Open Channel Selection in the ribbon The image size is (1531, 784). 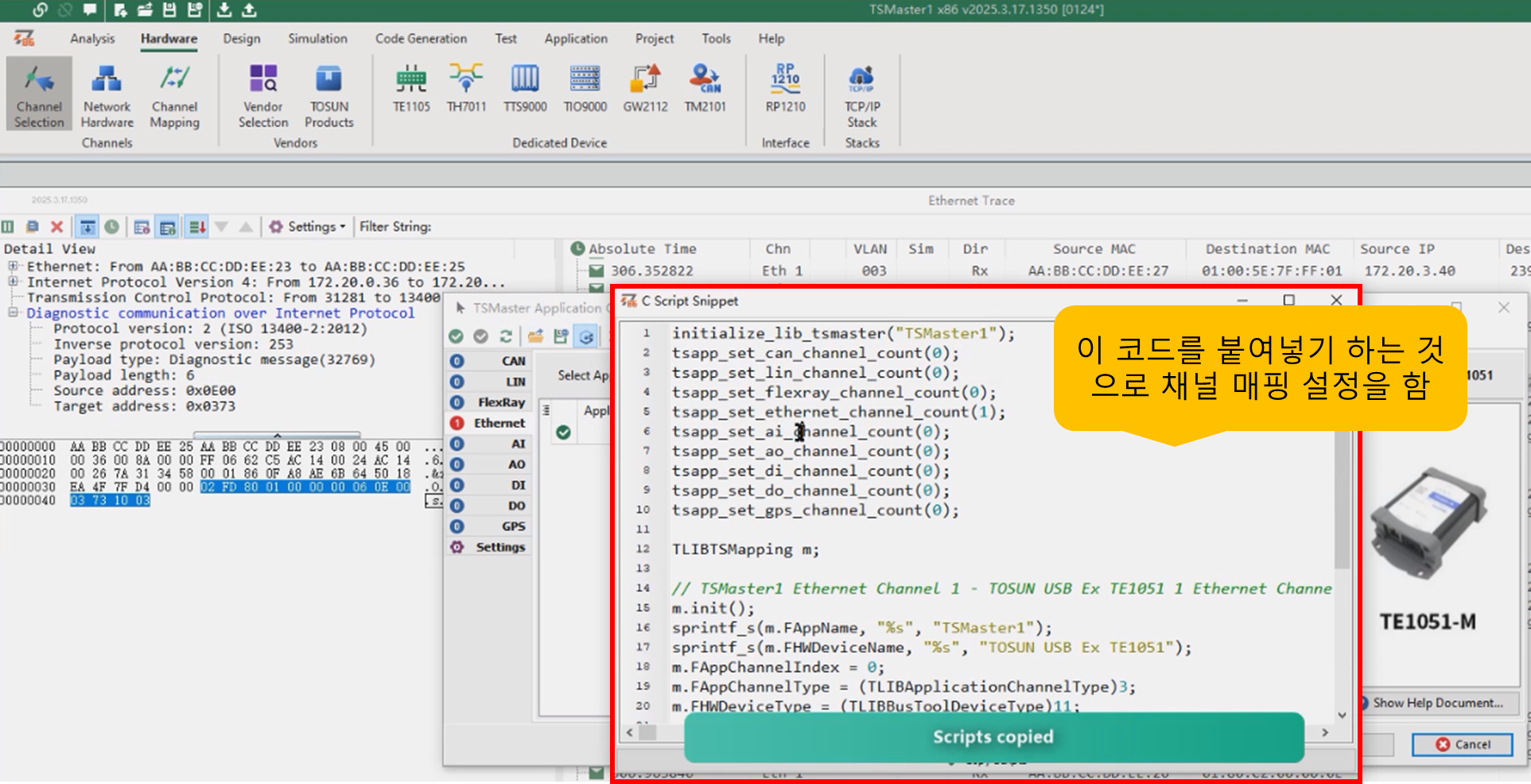pos(39,95)
